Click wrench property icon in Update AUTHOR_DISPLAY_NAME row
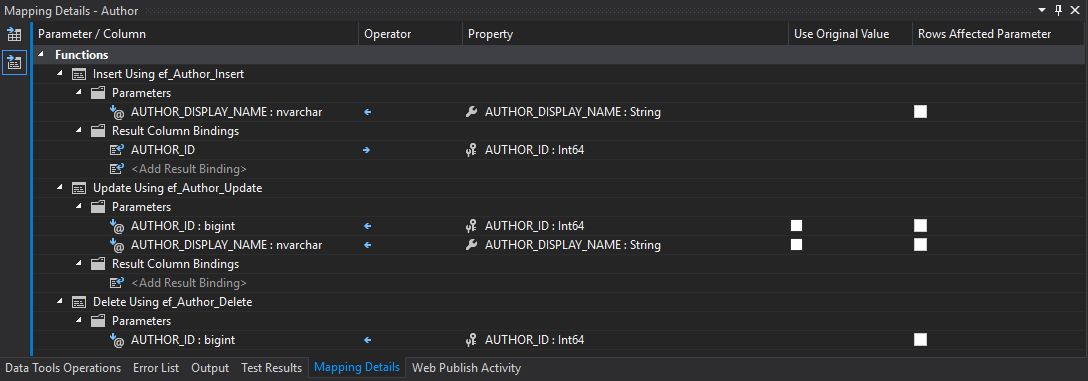This screenshot has height=381, width=1088. pyautogui.click(x=472, y=245)
